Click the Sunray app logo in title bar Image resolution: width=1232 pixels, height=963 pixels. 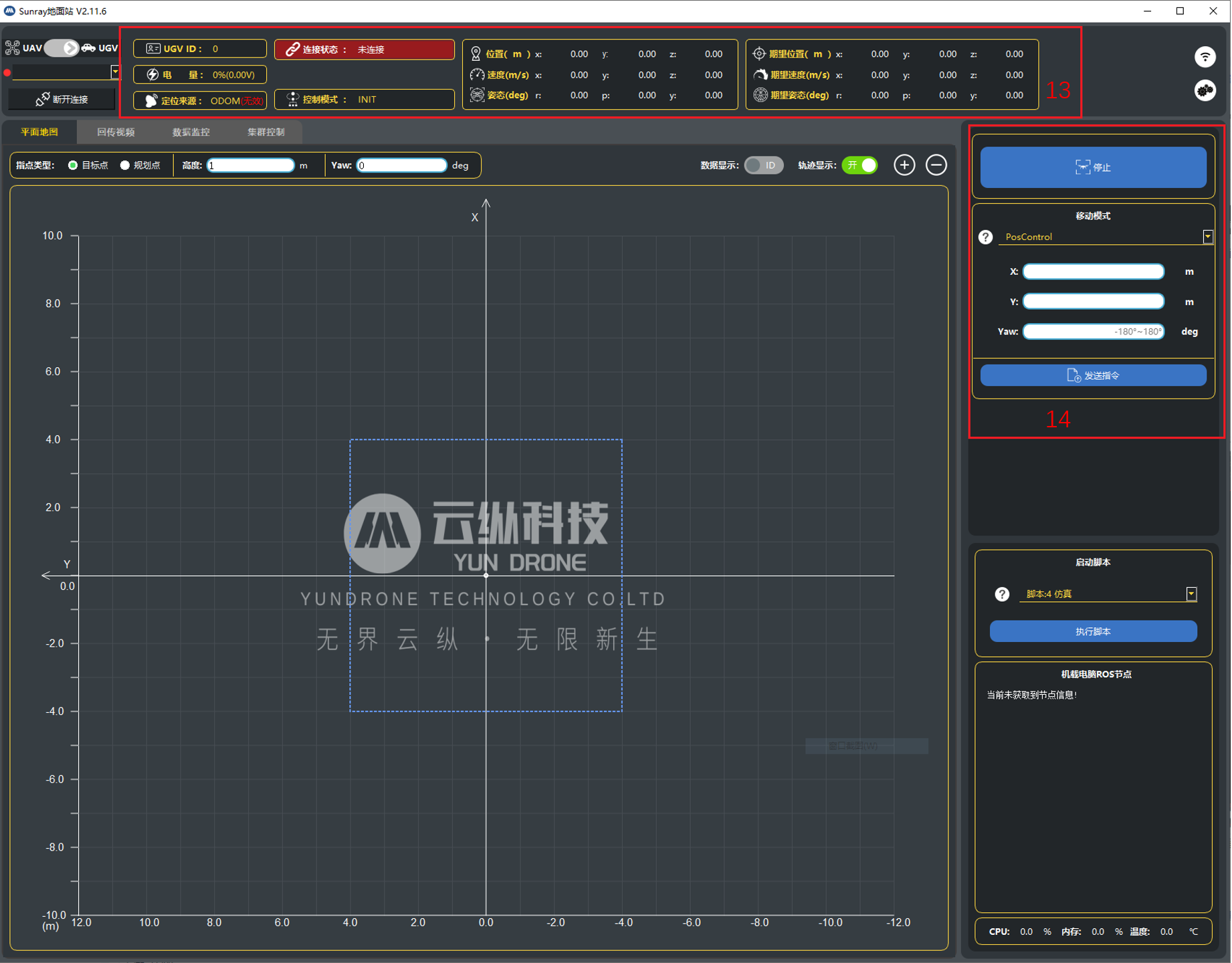[9, 11]
